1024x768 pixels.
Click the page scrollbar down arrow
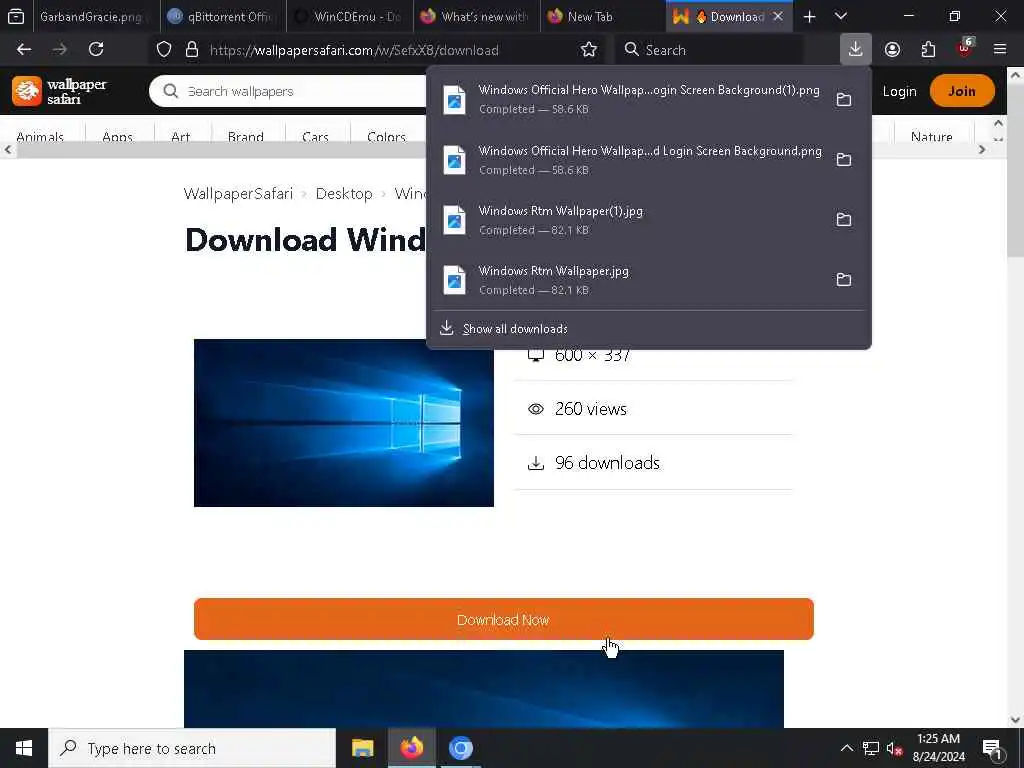coord(1015,720)
